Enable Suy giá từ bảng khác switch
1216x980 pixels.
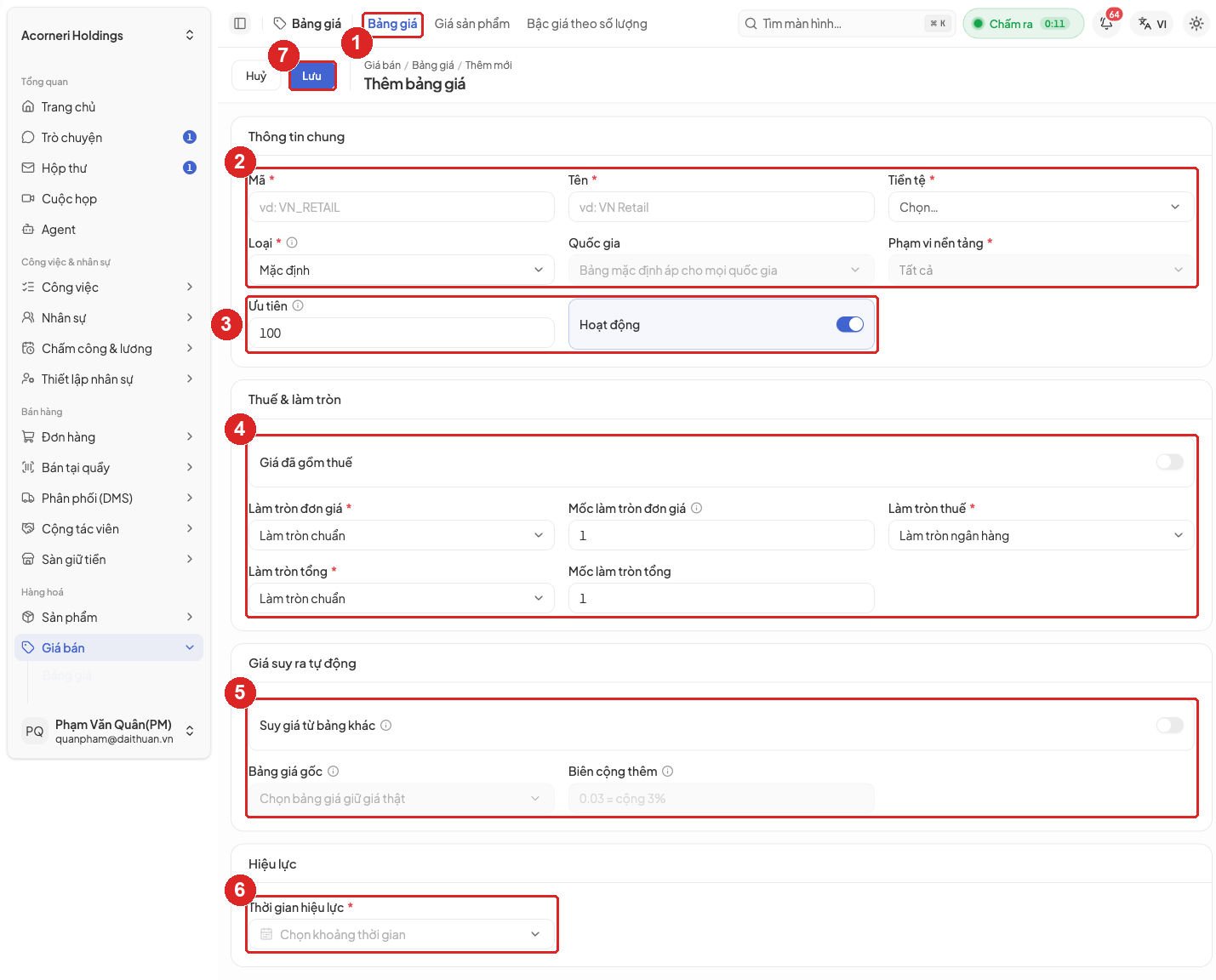click(x=1169, y=726)
